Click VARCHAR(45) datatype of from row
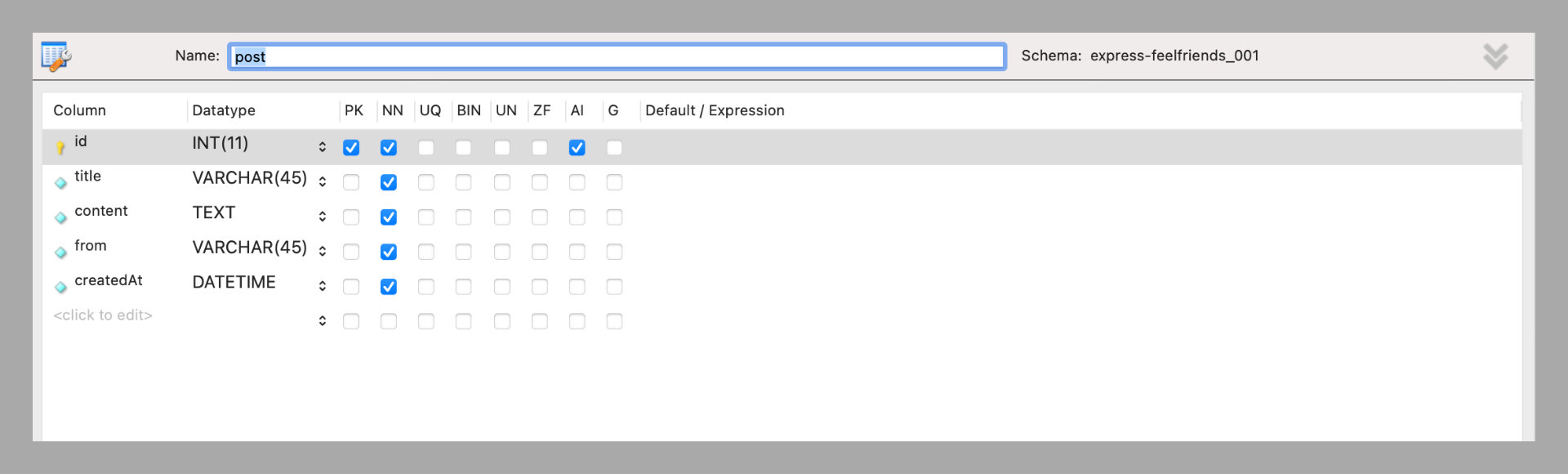 click(x=250, y=248)
